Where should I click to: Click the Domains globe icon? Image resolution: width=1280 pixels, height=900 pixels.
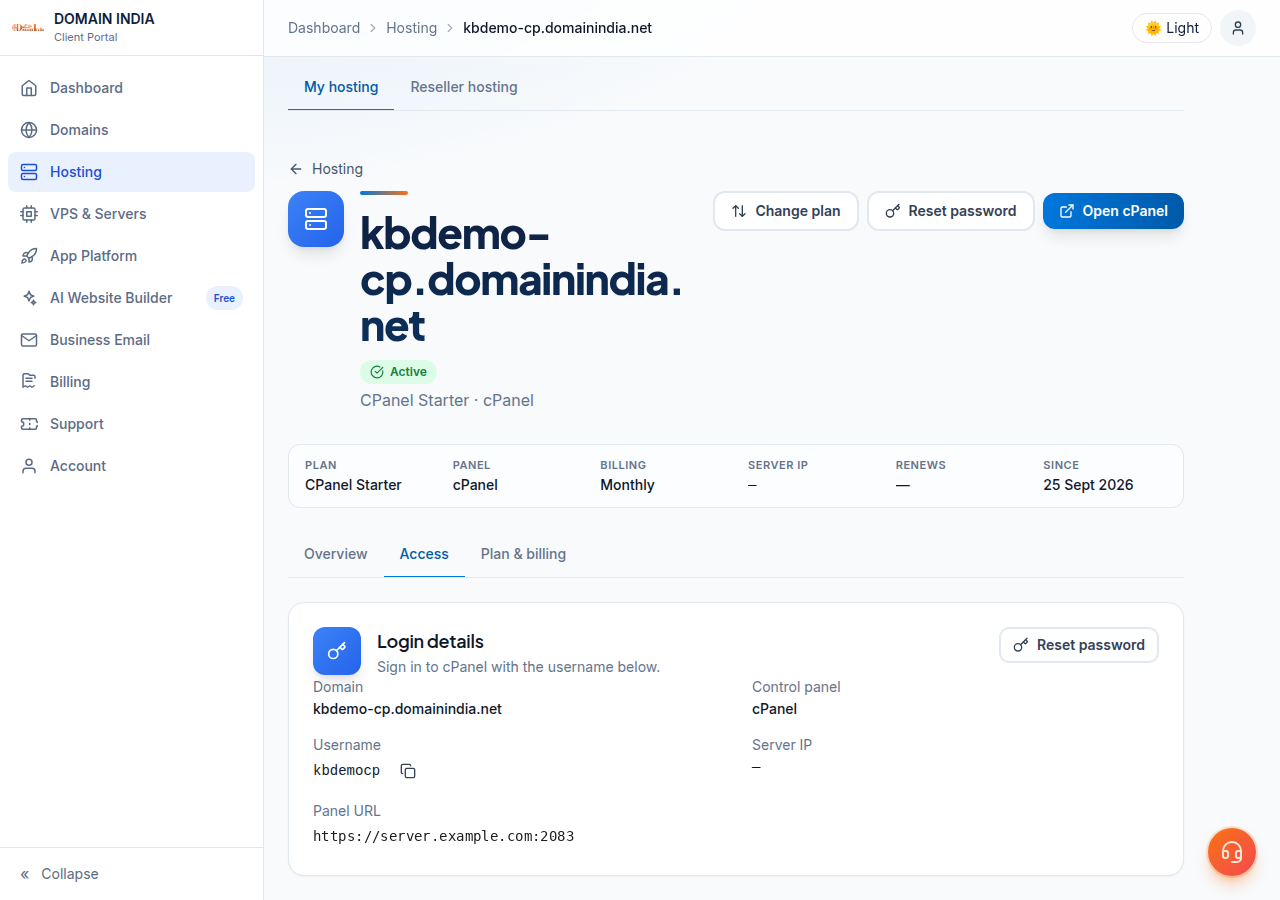(29, 130)
